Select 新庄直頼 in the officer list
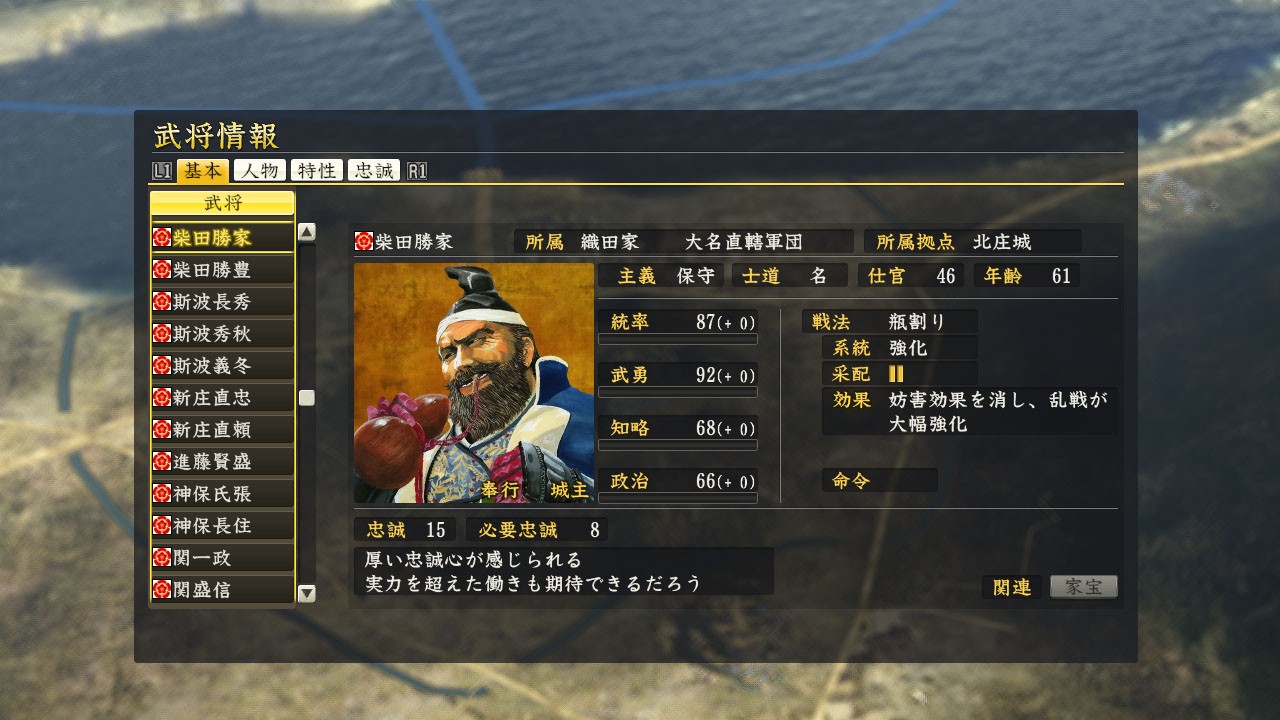1280x720 pixels. click(223, 430)
